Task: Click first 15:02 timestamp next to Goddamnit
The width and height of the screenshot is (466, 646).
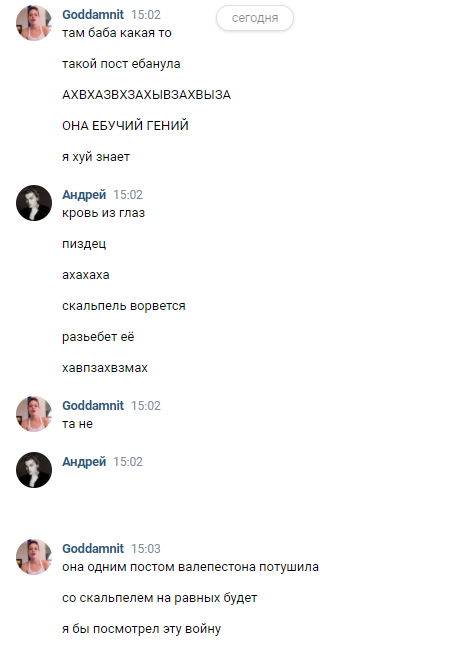Action: point(146,15)
